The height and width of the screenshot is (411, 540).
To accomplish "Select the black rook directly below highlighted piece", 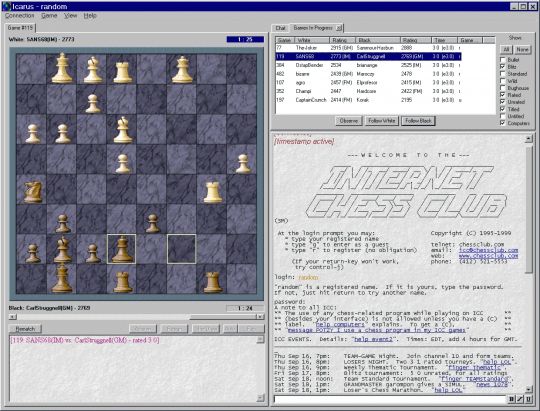I will 123,282.
